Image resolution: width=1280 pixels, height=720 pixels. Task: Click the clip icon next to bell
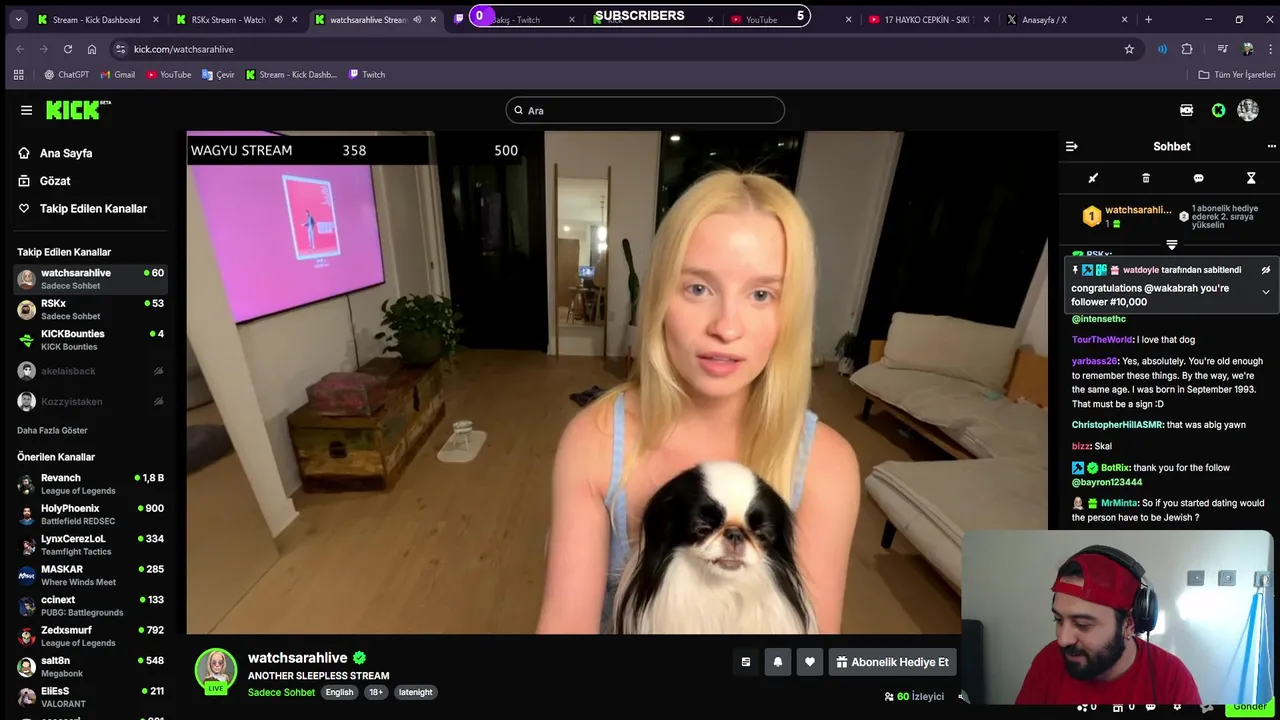746,662
